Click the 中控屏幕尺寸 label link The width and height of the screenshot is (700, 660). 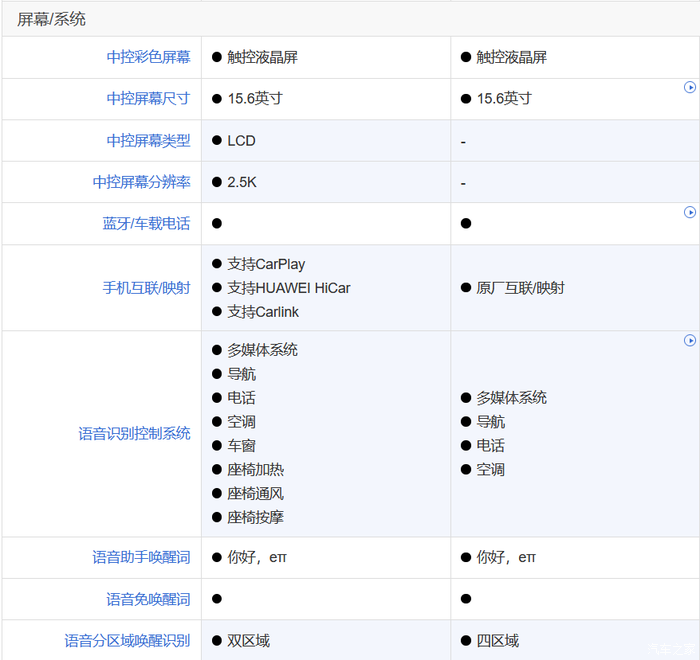(148, 98)
